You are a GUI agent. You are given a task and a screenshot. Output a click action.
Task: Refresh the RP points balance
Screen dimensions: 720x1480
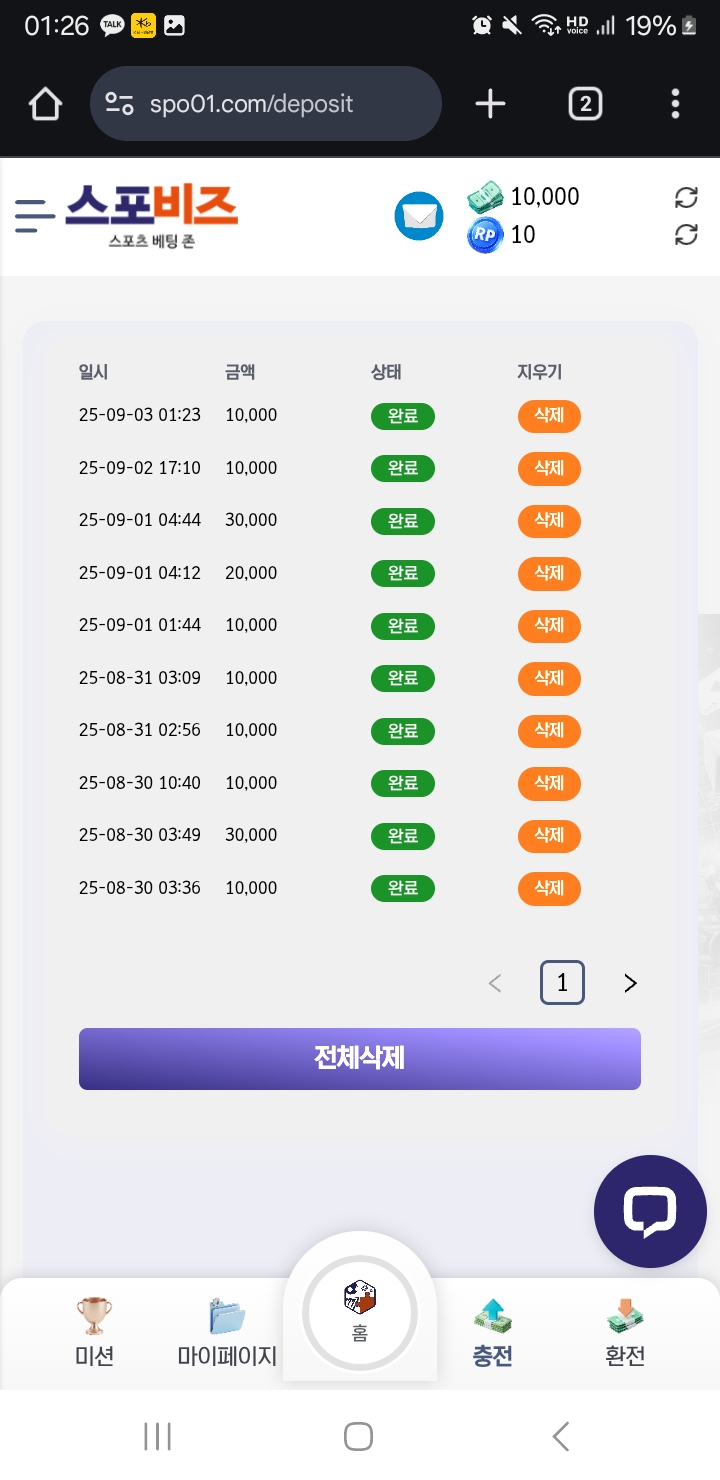pyautogui.click(x=686, y=235)
